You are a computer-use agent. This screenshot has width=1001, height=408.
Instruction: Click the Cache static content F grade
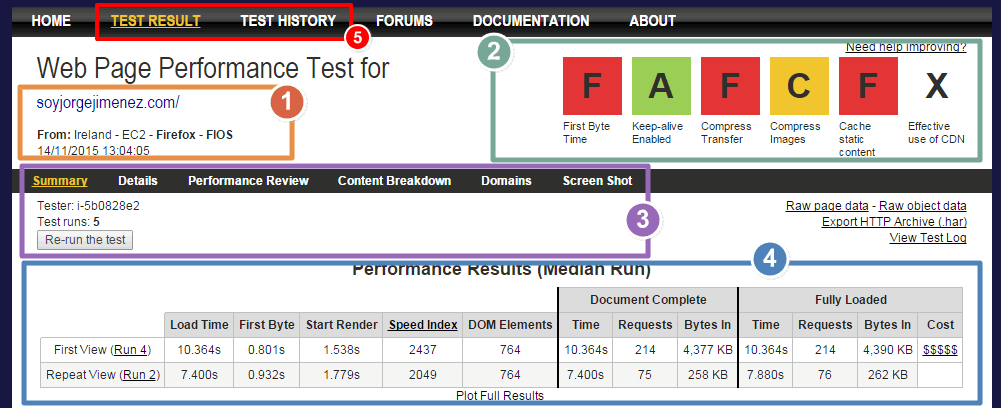(868, 86)
